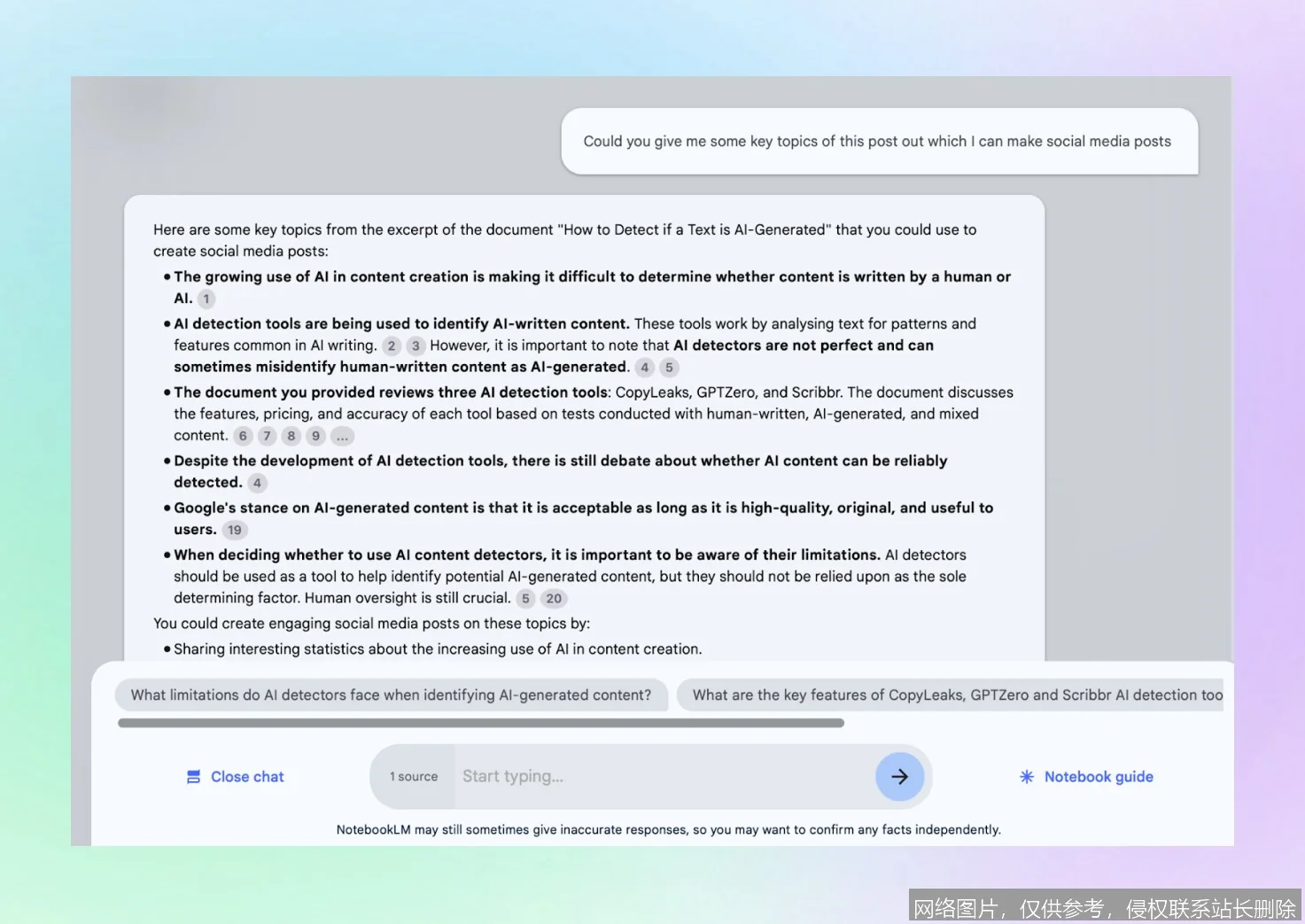
Task: Click citation 19 next to Google's stance
Action: 234,529
